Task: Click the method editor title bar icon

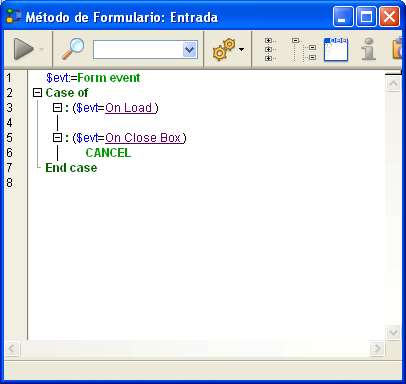Action: (14, 16)
